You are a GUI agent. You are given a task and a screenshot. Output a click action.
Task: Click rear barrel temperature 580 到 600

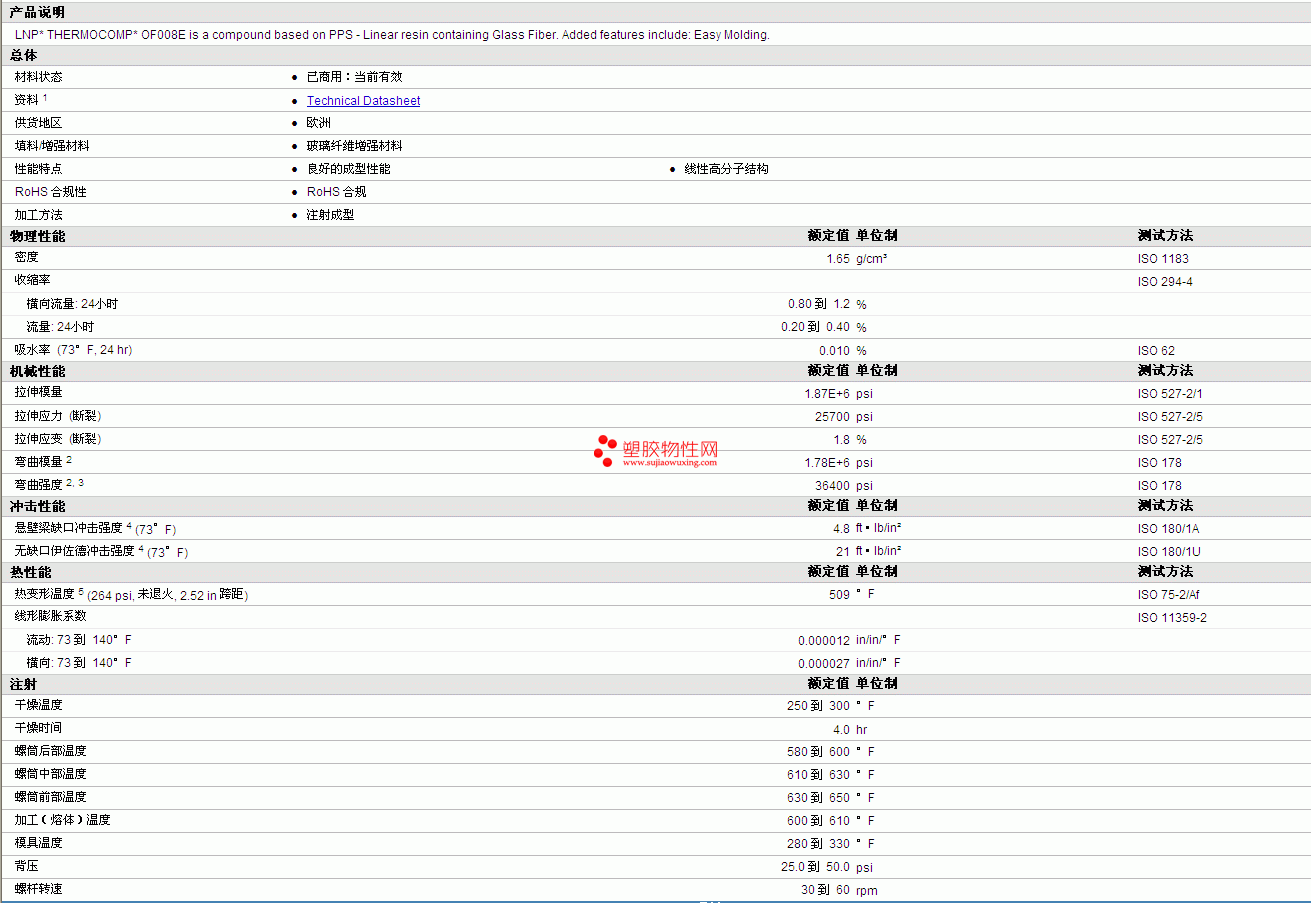click(818, 752)
